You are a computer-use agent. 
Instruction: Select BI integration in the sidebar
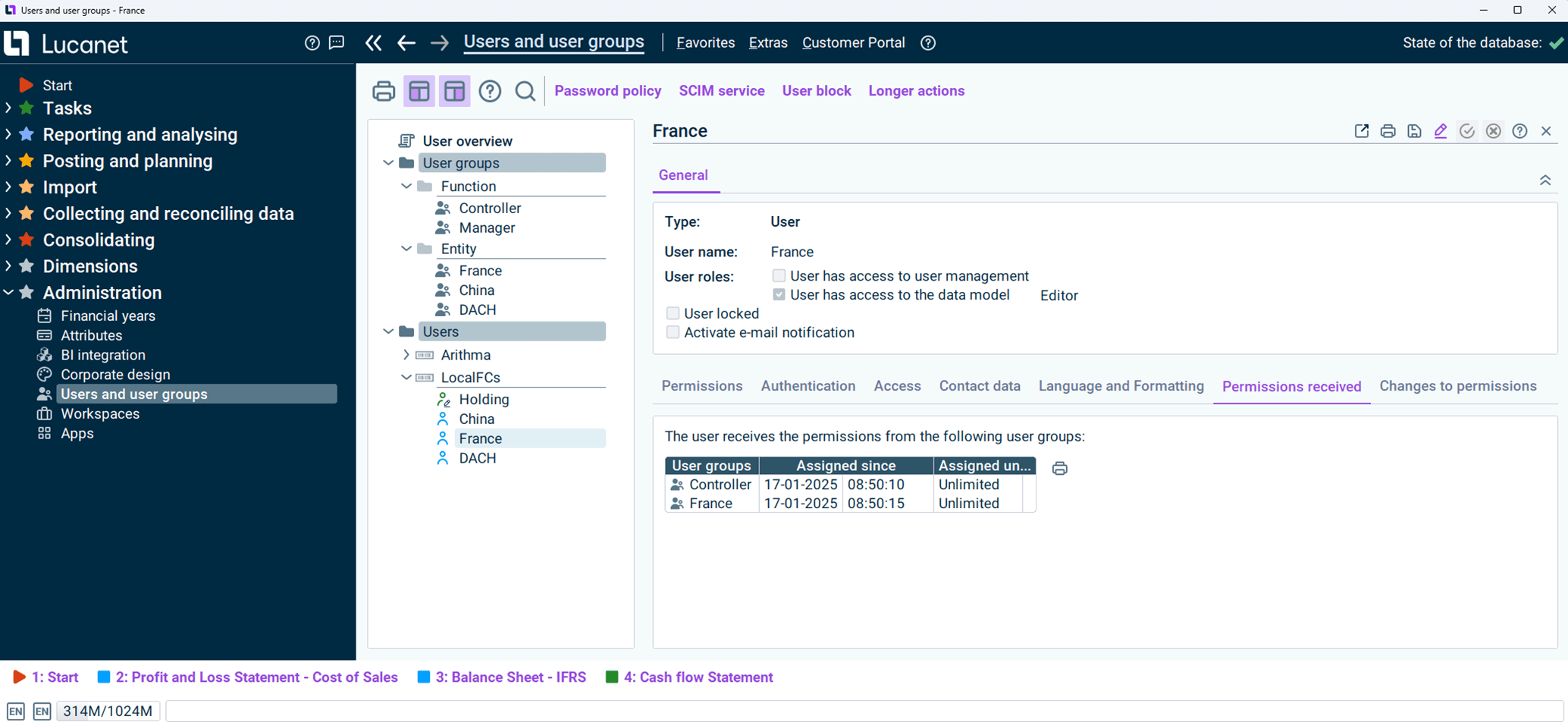103,355
